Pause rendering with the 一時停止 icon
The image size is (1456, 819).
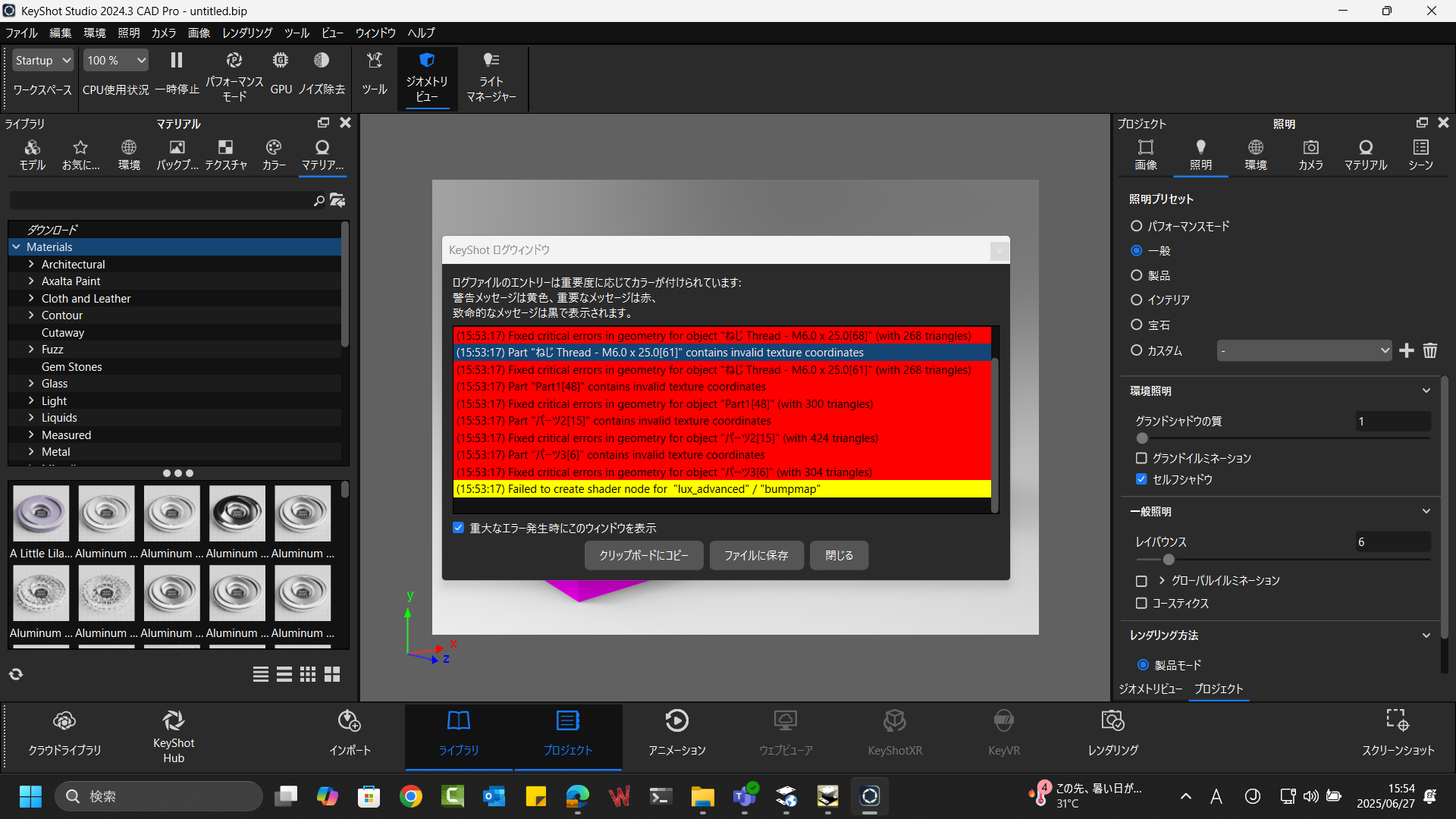[177, 61]
